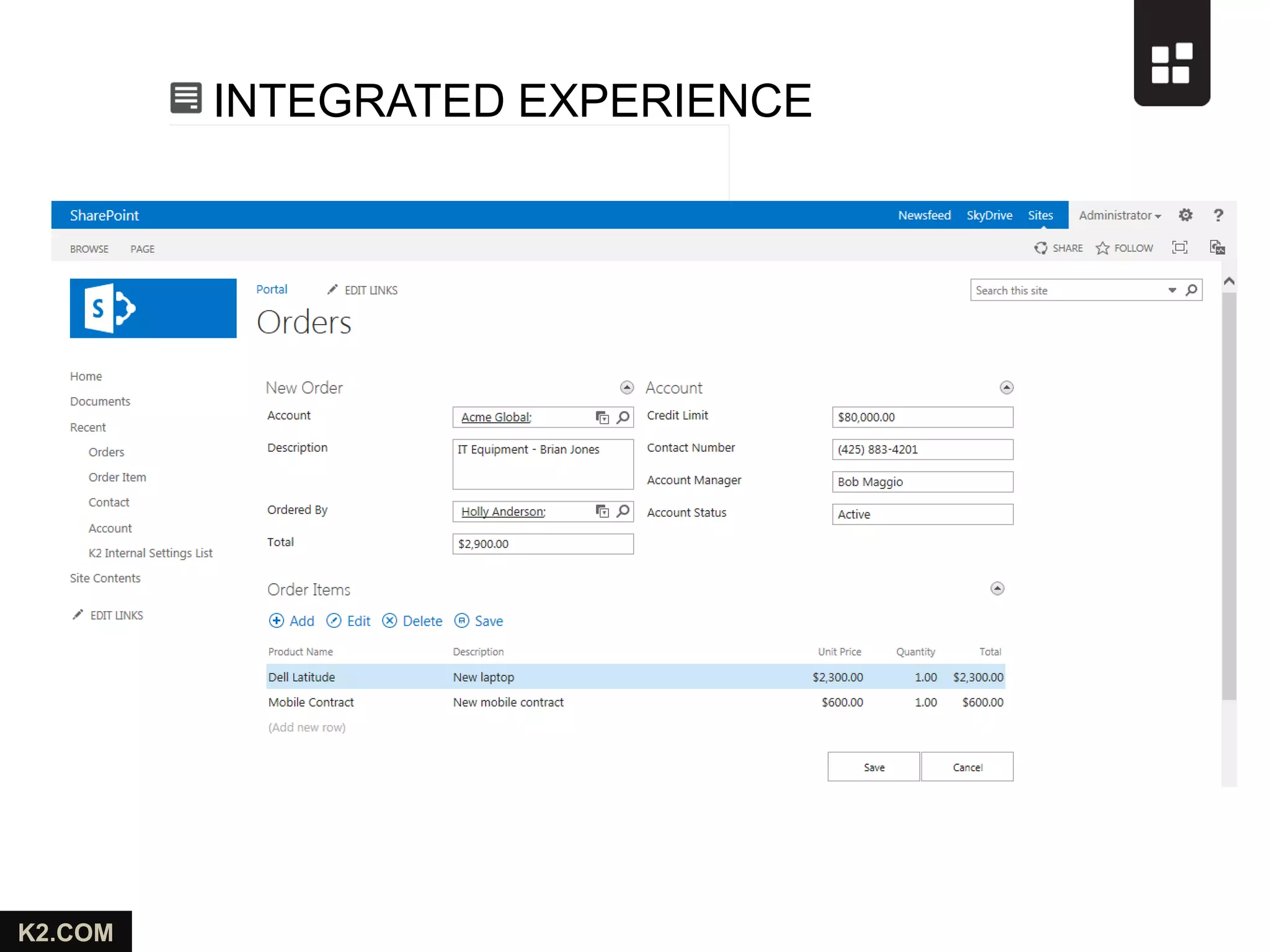Click the scrollbar up arrow
Viewport: 1270px width, 952px height.
[1229, 281]
